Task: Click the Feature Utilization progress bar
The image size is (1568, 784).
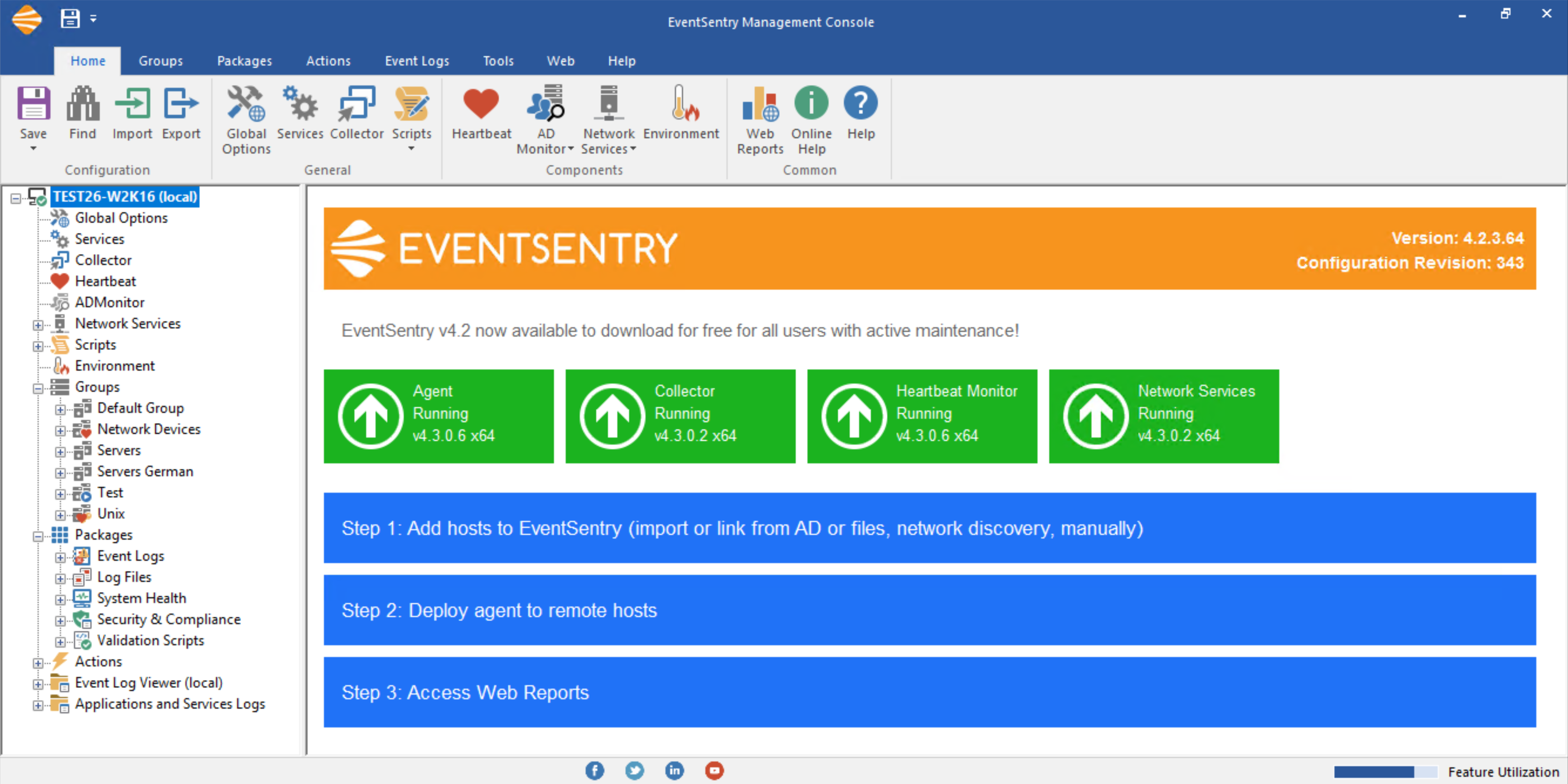Action: (x=1385, y=772)
